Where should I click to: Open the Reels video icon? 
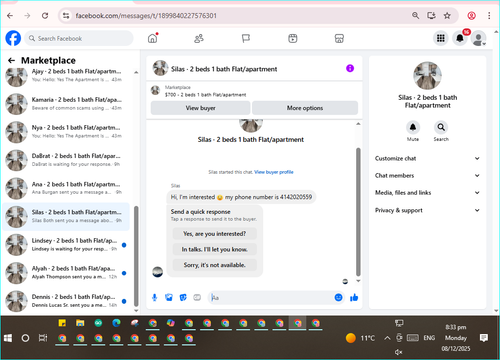pos(293,39)
